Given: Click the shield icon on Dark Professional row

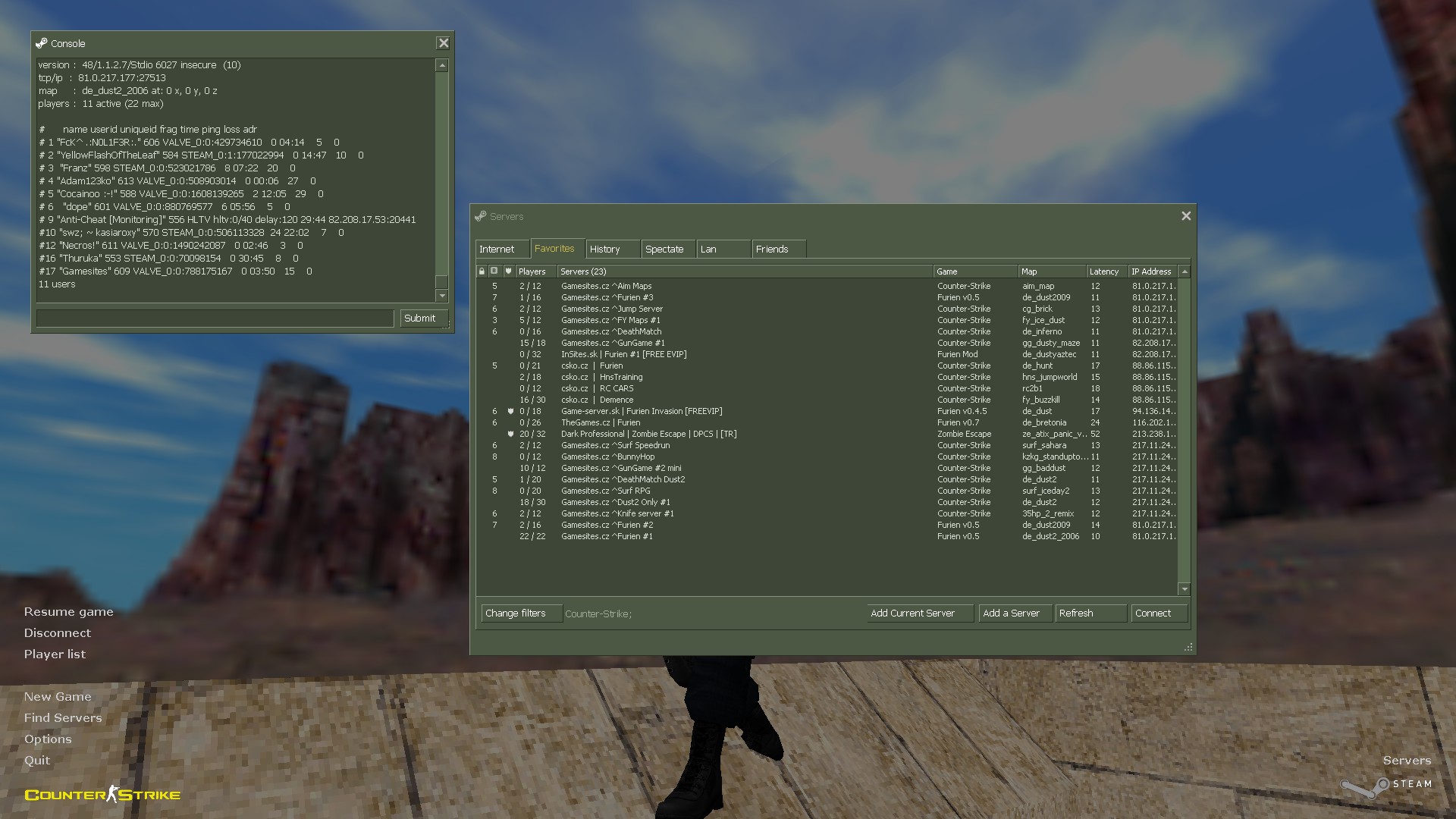Looking at the screenshot, I should point(510,434).
